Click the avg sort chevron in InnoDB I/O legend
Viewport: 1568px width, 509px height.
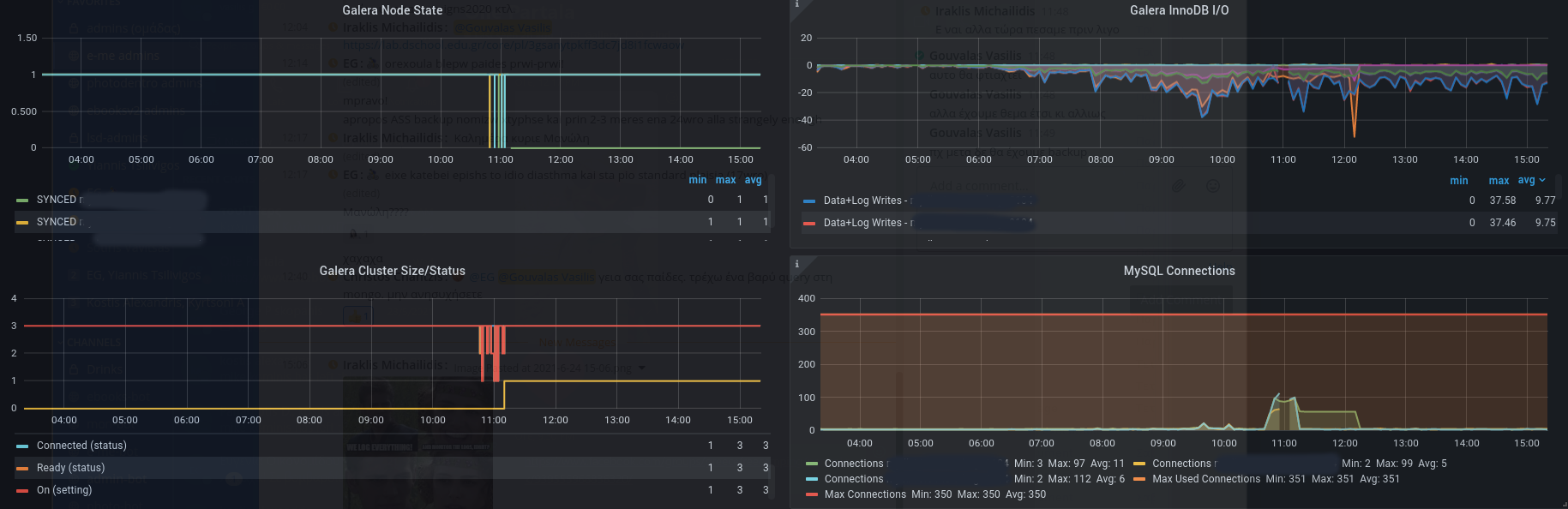click(x=1542, y=180)
